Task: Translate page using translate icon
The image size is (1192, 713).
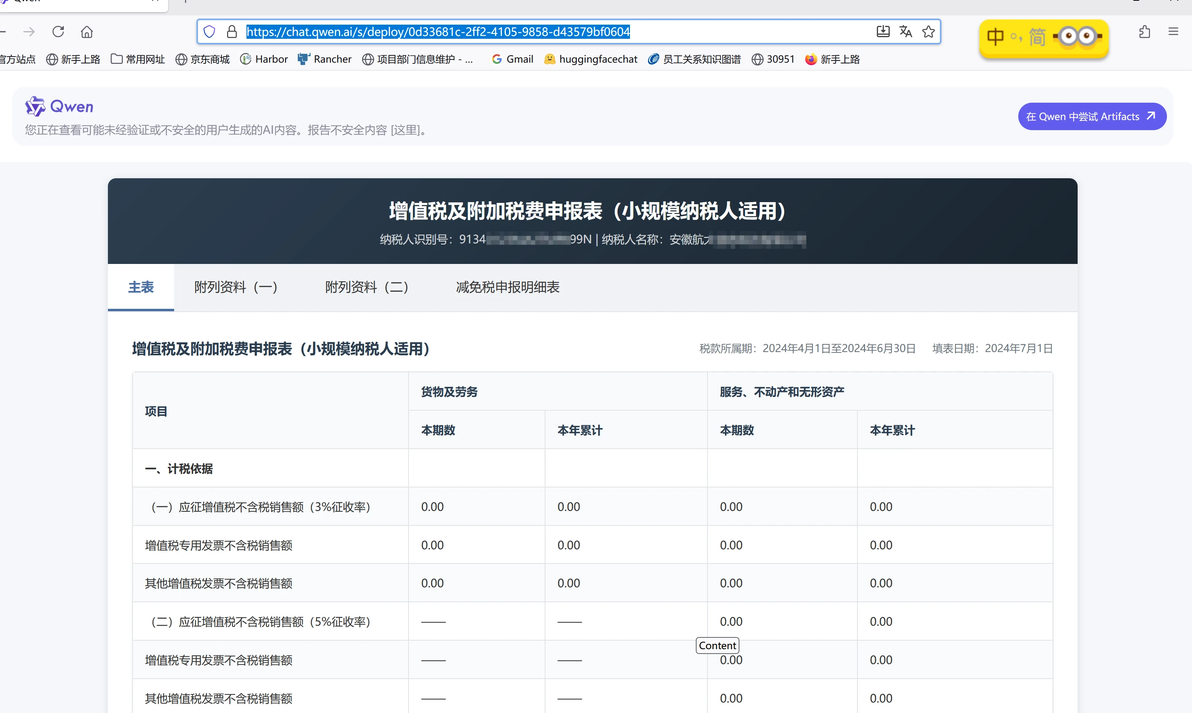Action: click(x=905, y=32)
